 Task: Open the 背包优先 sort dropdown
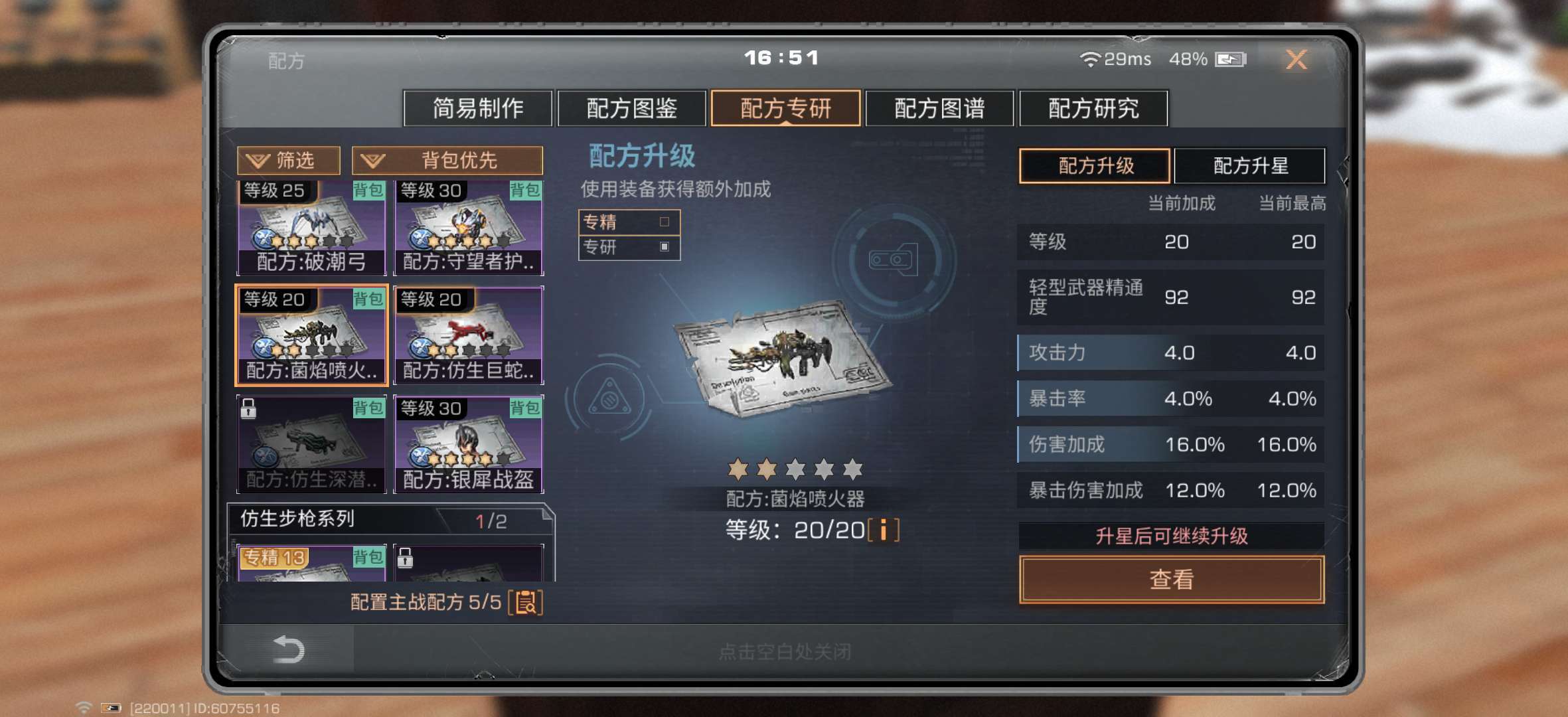pos(447,160)
